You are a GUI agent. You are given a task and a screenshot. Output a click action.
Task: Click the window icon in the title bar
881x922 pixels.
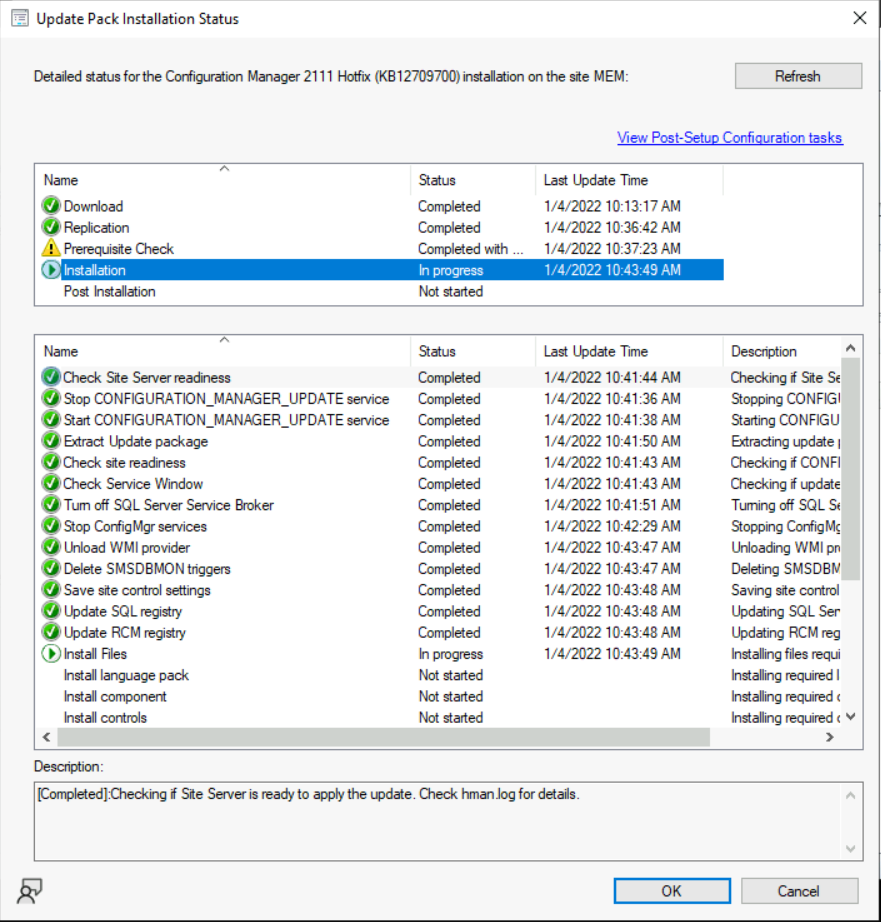(20, 19)
